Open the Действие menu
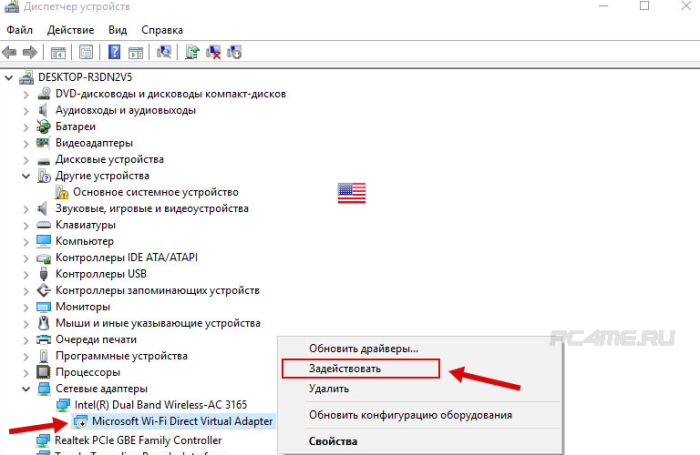Screen dimensions: 700x455 pyautogui.click(x=71, y=30)
